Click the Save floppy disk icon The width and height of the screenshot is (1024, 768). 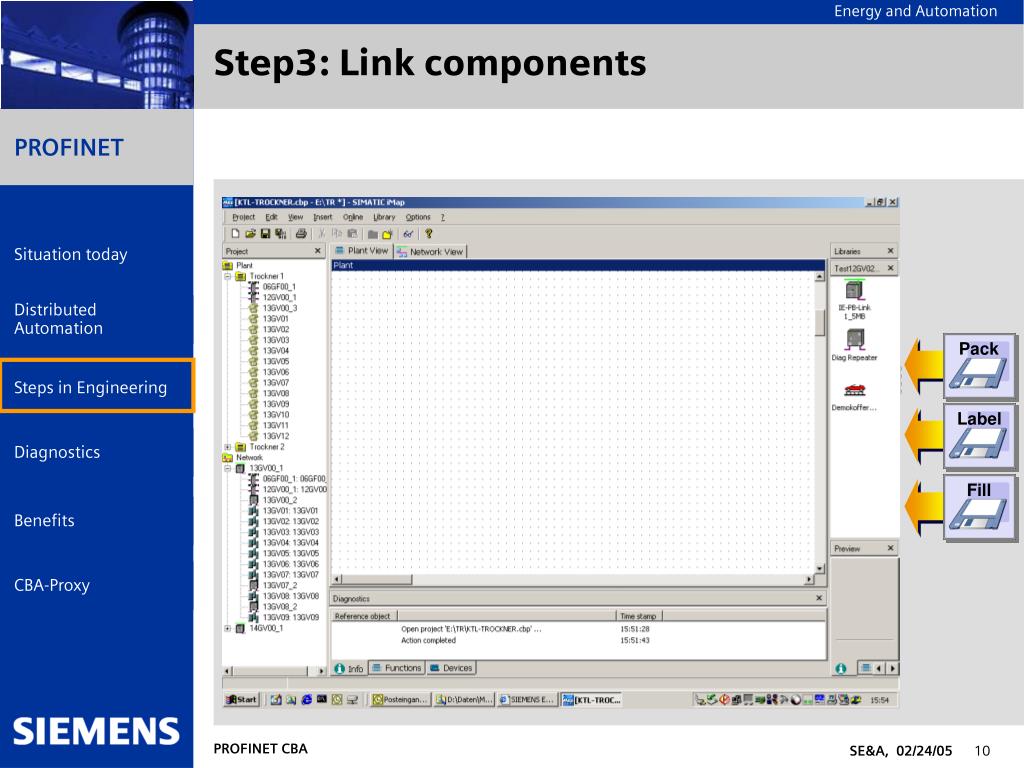point(265,234)
